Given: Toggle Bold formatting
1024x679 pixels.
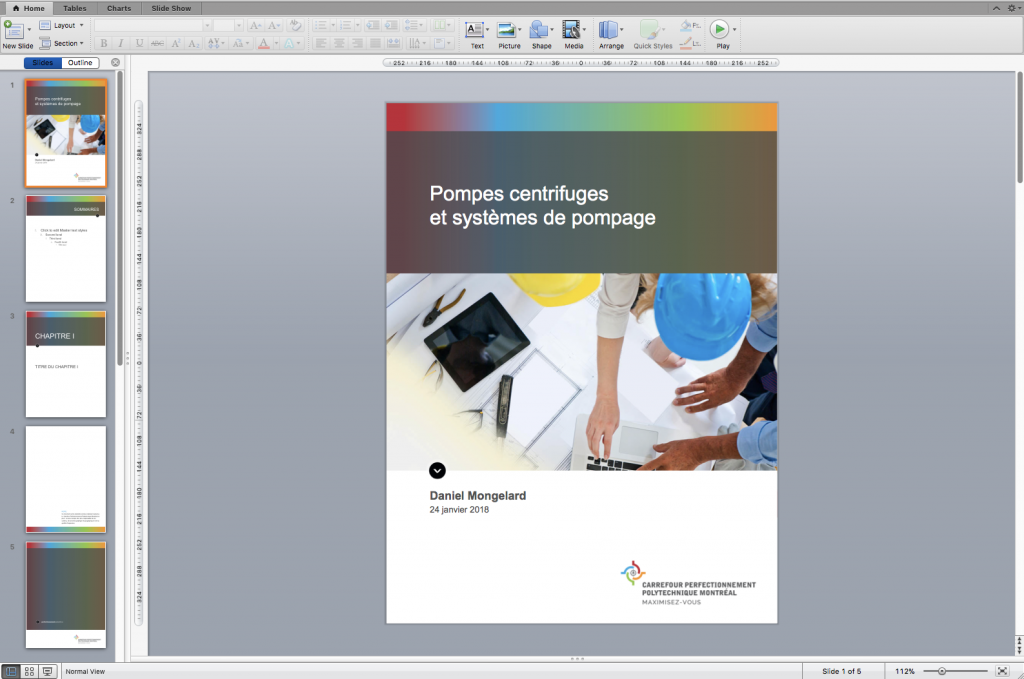Looking at the screenshot, I should tap(103, 44).
